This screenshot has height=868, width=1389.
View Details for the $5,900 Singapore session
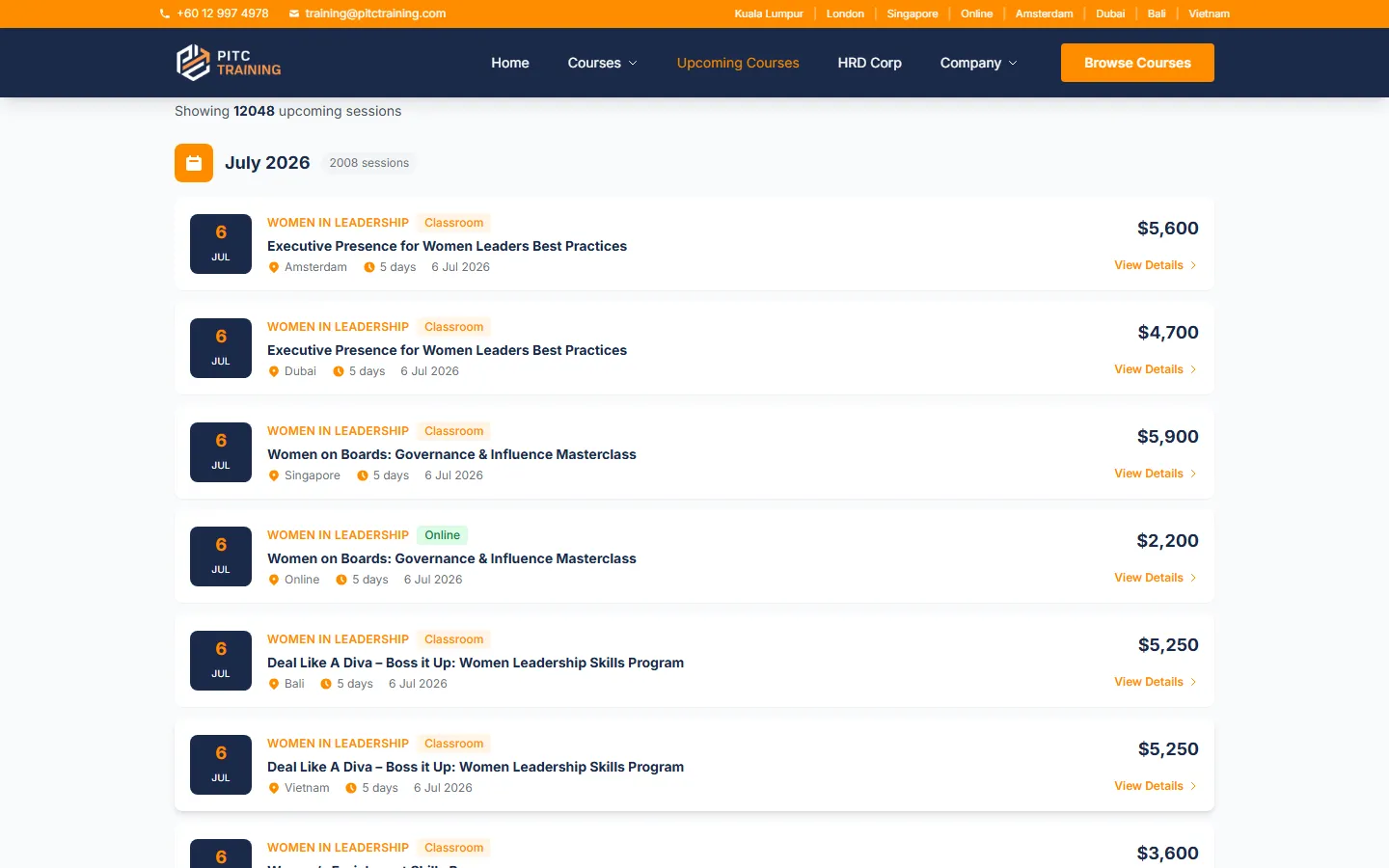[x=1156, y=474]
